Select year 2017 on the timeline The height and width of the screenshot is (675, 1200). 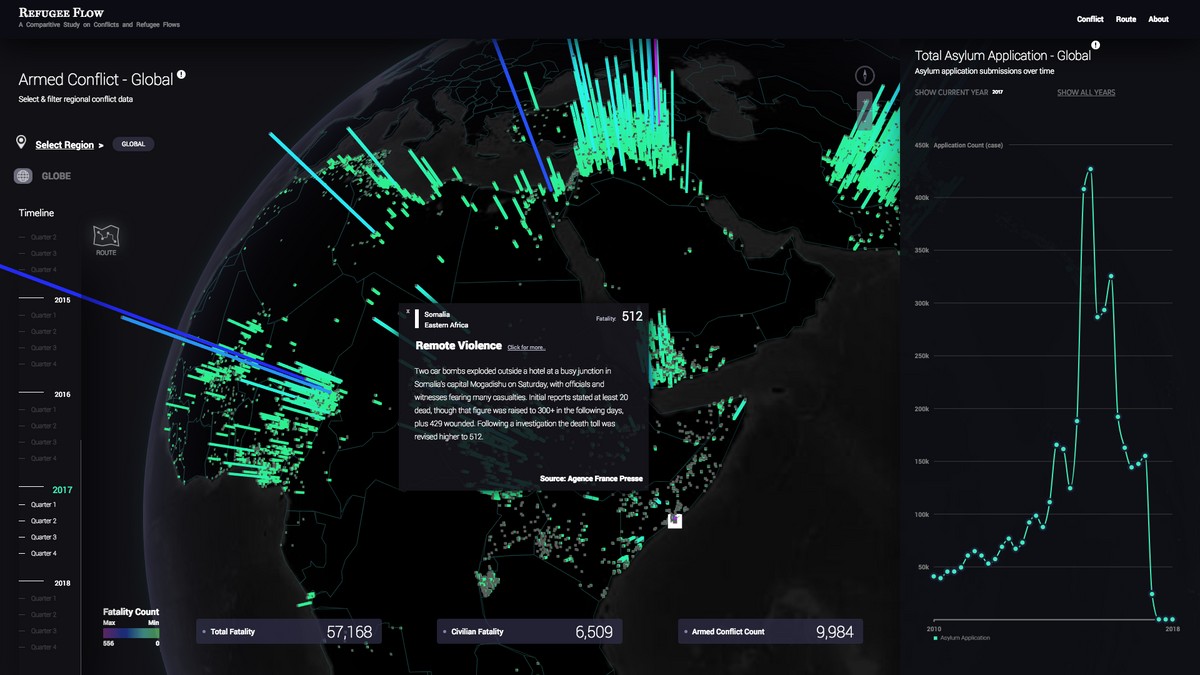click(62, 490)
